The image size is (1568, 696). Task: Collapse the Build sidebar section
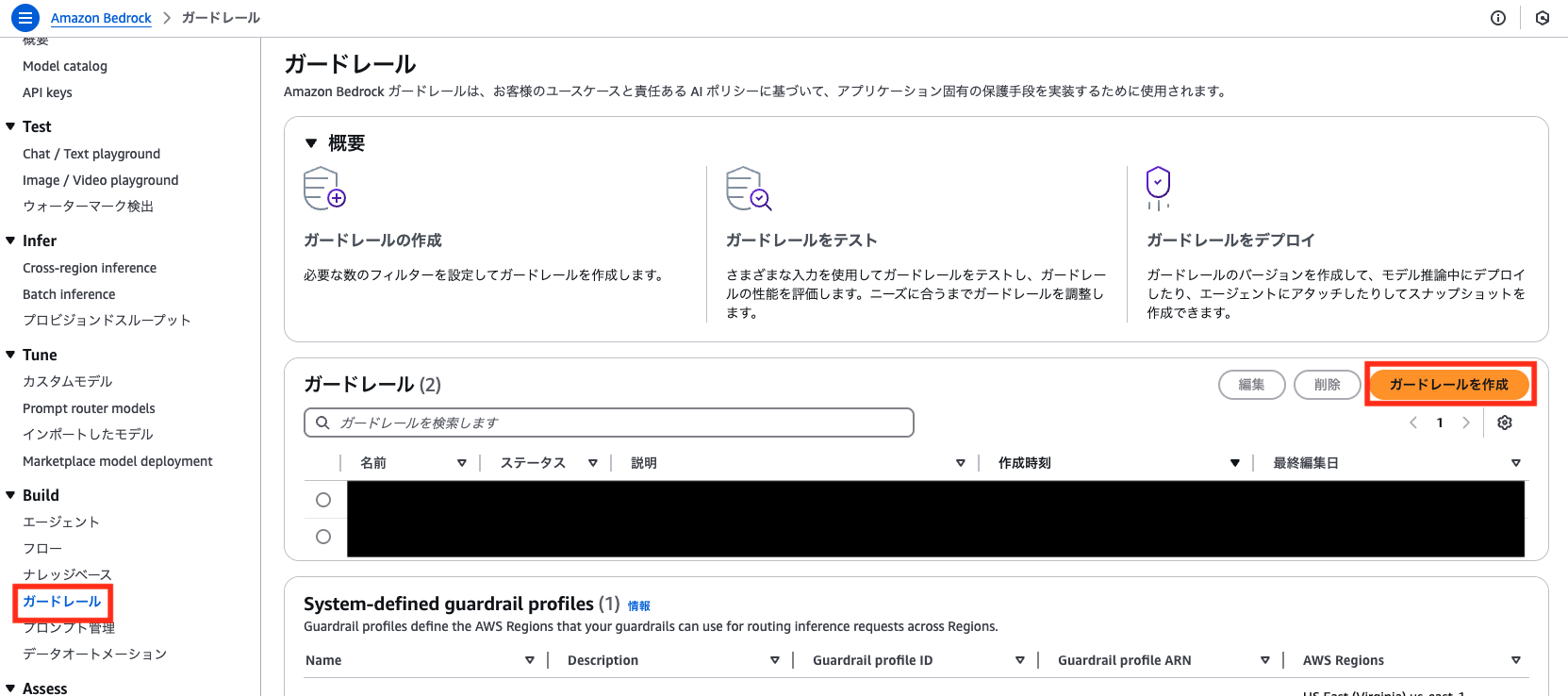pyautogui.click(x=10, y=495)
